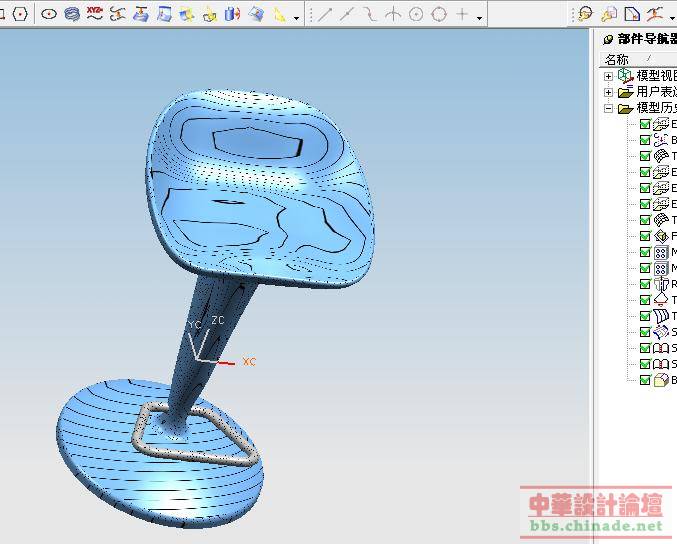This screenshot has height=544, width=677.
Task: Uncheck the first feature checkbox in model history
Action: pyautogui.click(x=645, y=125)
